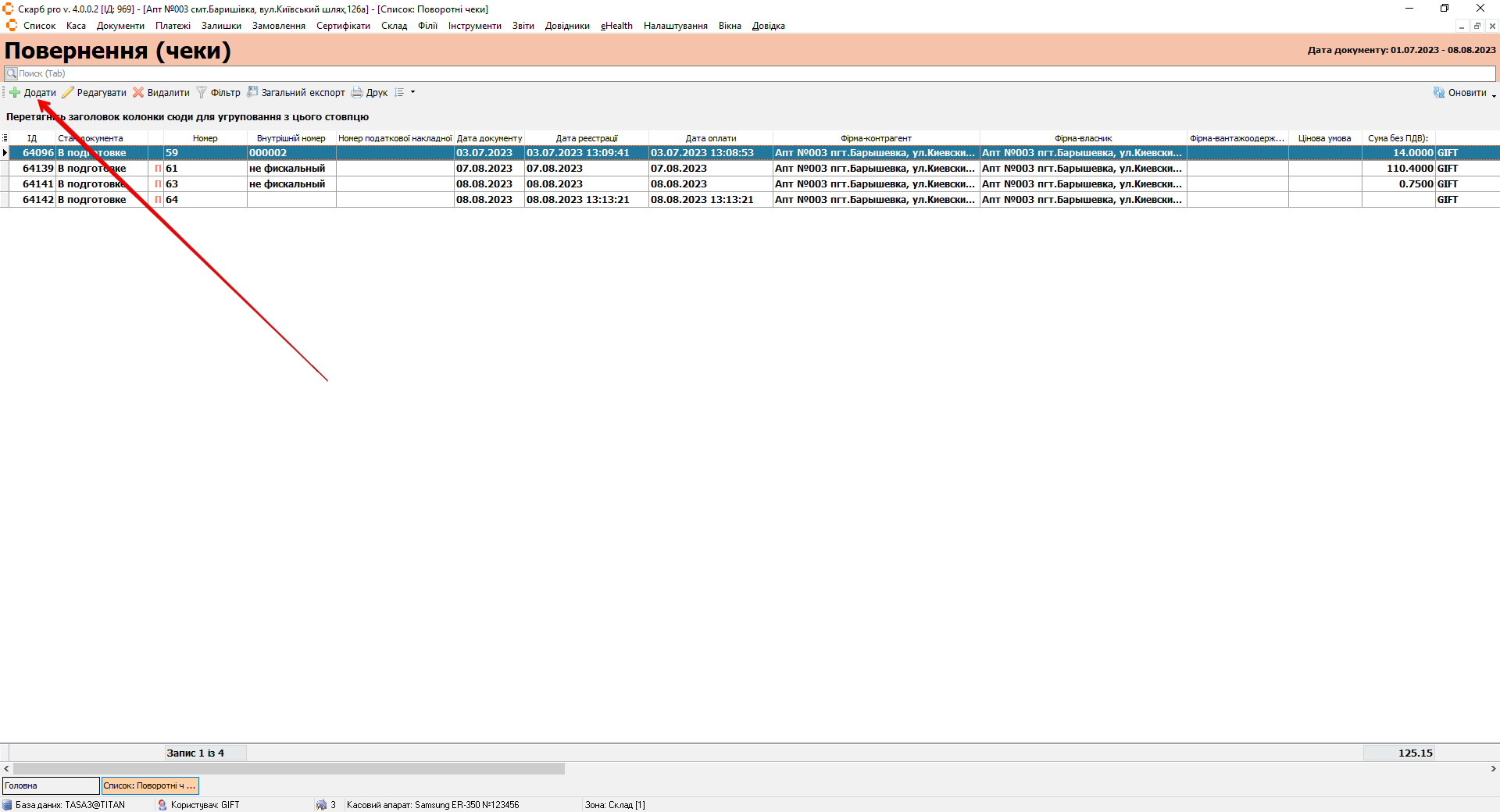
Task: Sort by the Фірма-контрагент column header
Action: (x=876, y=138)
